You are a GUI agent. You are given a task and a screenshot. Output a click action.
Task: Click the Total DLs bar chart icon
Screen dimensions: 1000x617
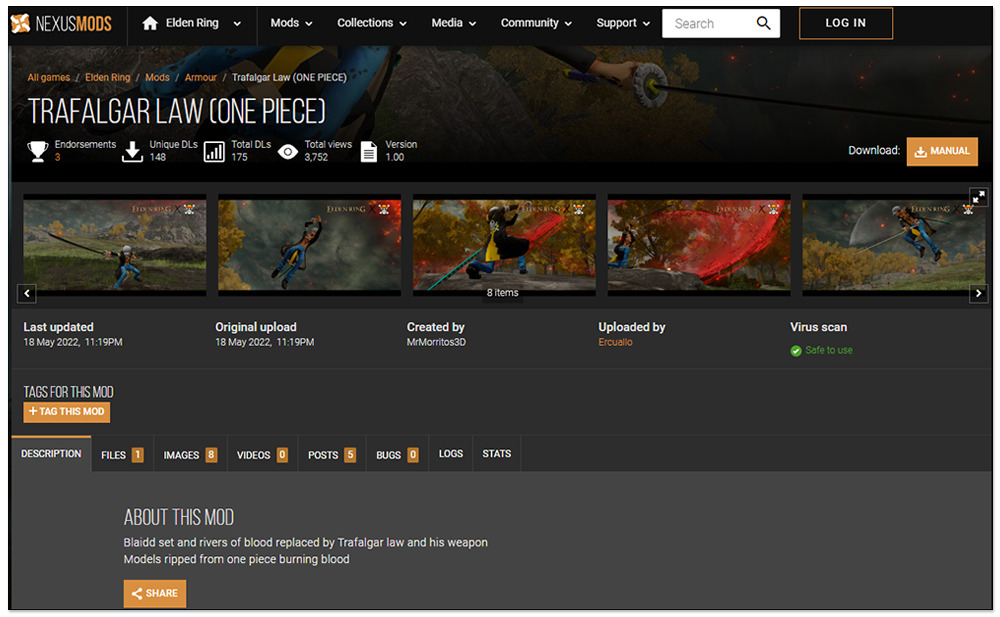[x=214, y=152]
